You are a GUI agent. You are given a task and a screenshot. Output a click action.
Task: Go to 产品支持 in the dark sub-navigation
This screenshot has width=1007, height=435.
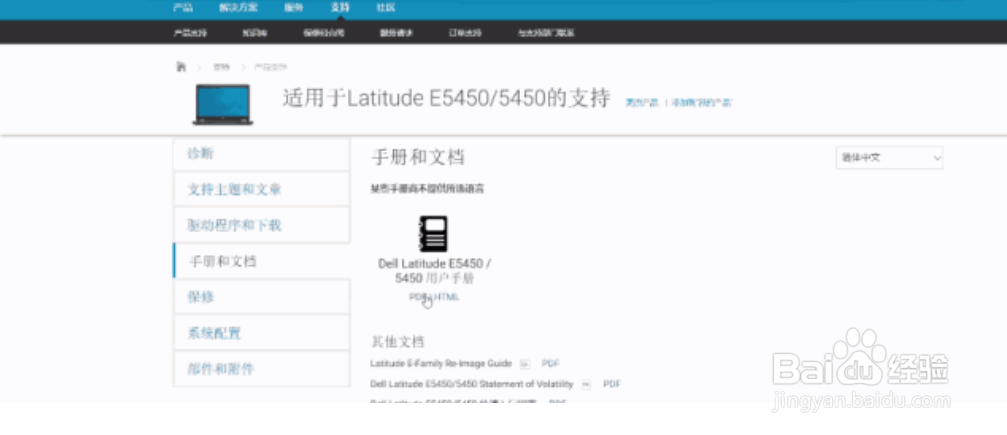click(190, 33)
